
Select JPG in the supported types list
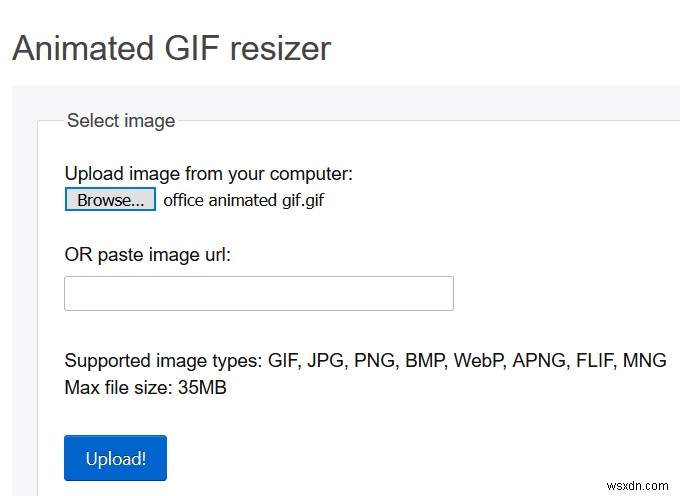point(325,361)
